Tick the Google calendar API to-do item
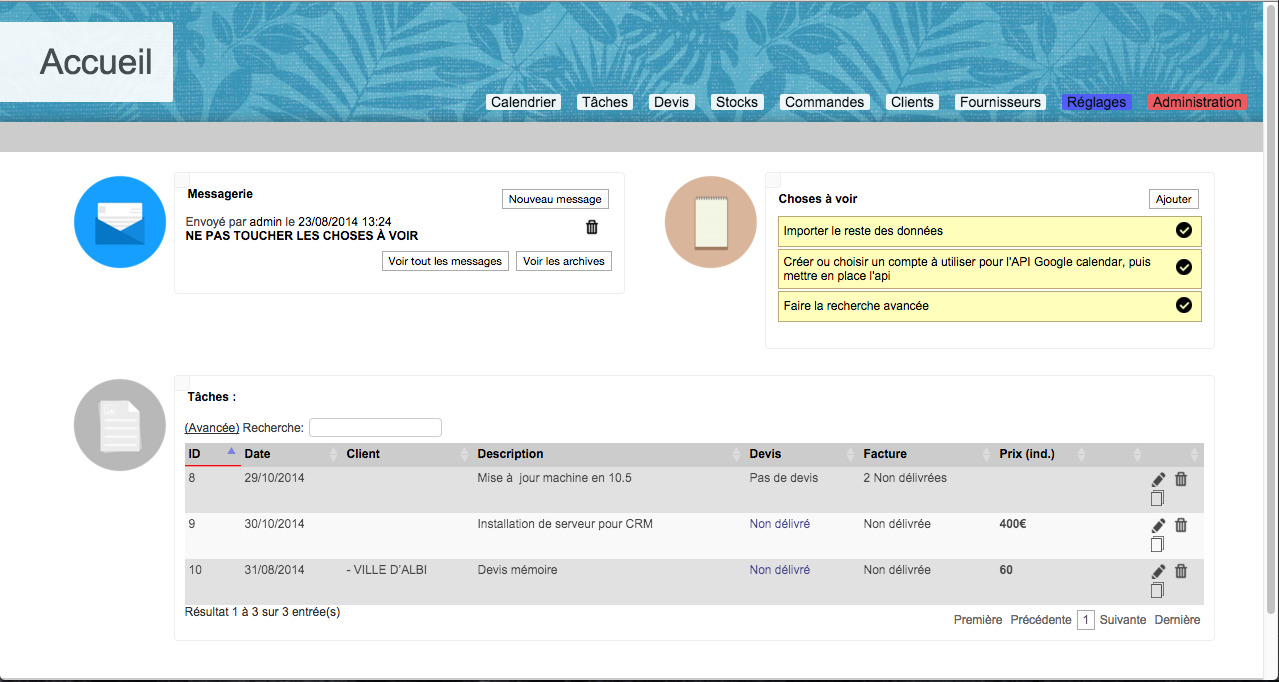The height and width of the screenshot is (682, 1279). pos(1184,268)
